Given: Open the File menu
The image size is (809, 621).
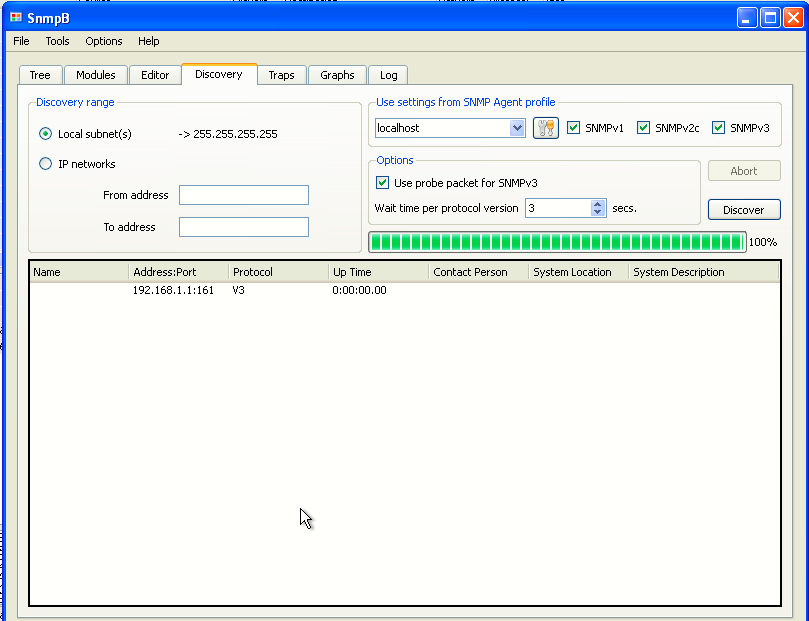Looking at the screenshot, I should point(21,41).
